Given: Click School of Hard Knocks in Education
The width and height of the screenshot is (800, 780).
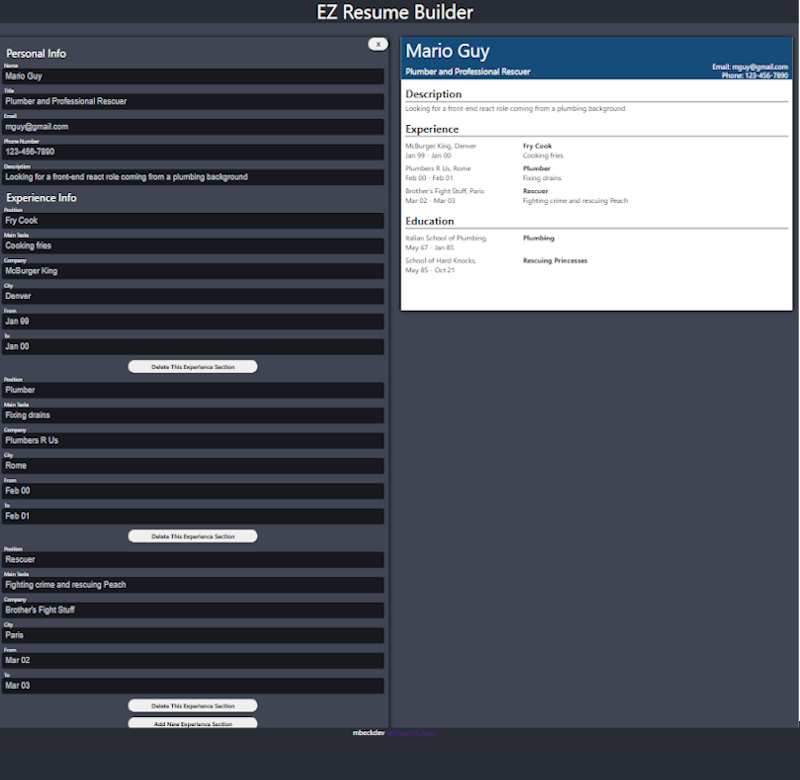Looking at the screenshot, I should [441, 260].
